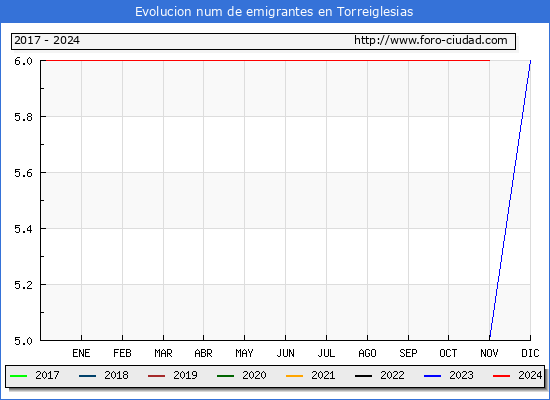
Task: Click the OCT month label
Action: point(448,353)
